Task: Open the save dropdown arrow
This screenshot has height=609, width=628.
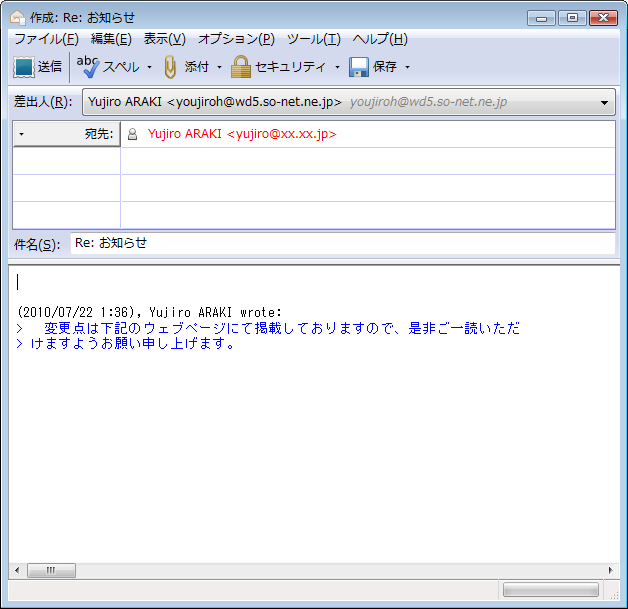Action: (x=407, y=67)
